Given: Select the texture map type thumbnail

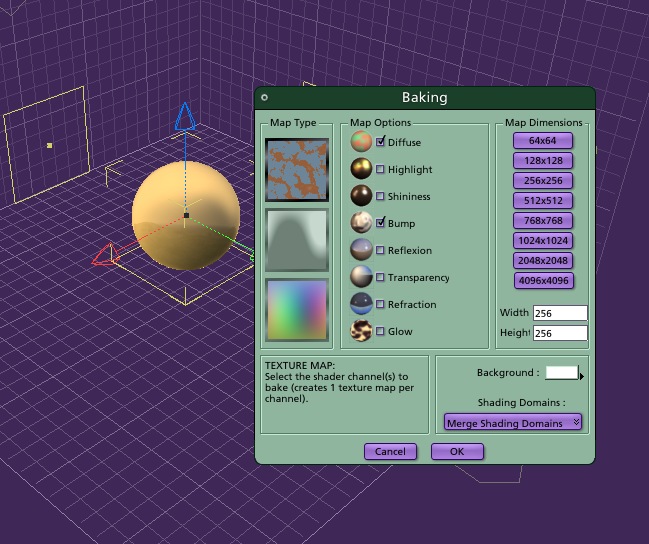Looking at the screenshot, I should (297, 170).
